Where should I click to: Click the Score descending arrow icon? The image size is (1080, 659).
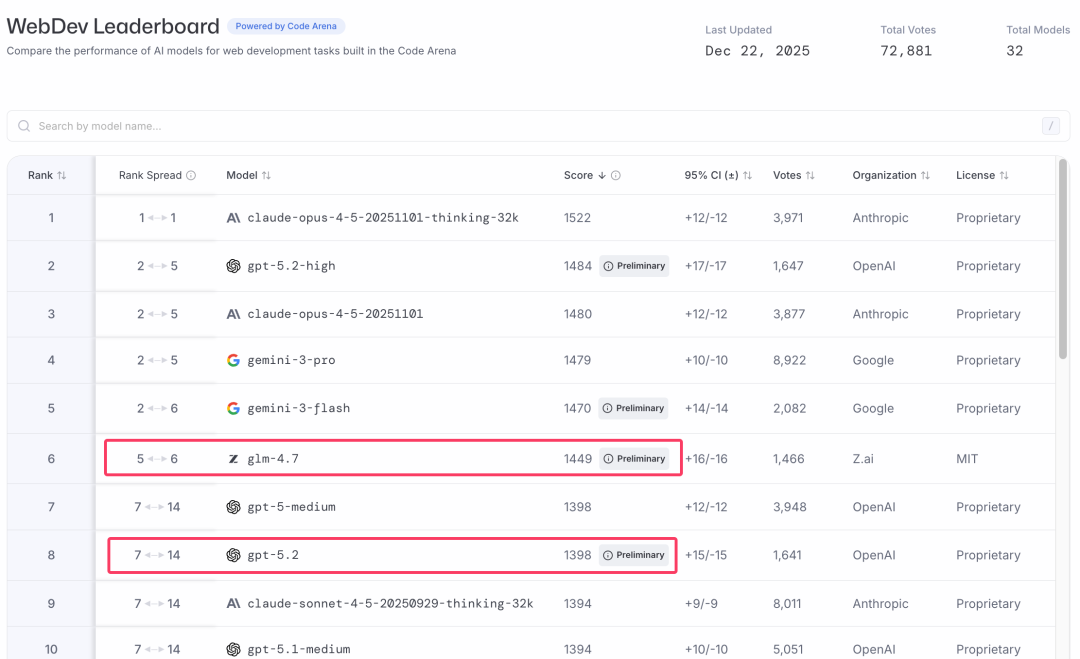tap(602, 176)
